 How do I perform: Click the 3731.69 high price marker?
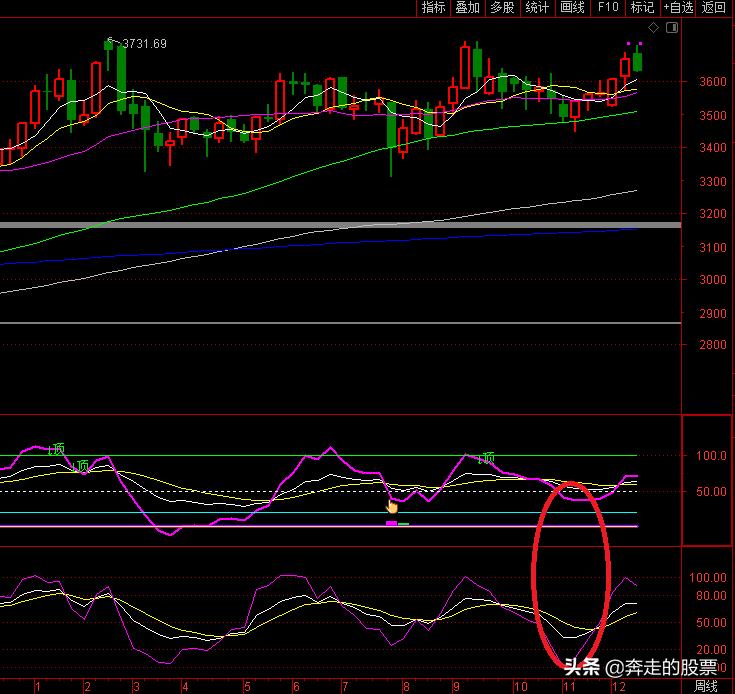pyautogui.click(x=143, y=43)
